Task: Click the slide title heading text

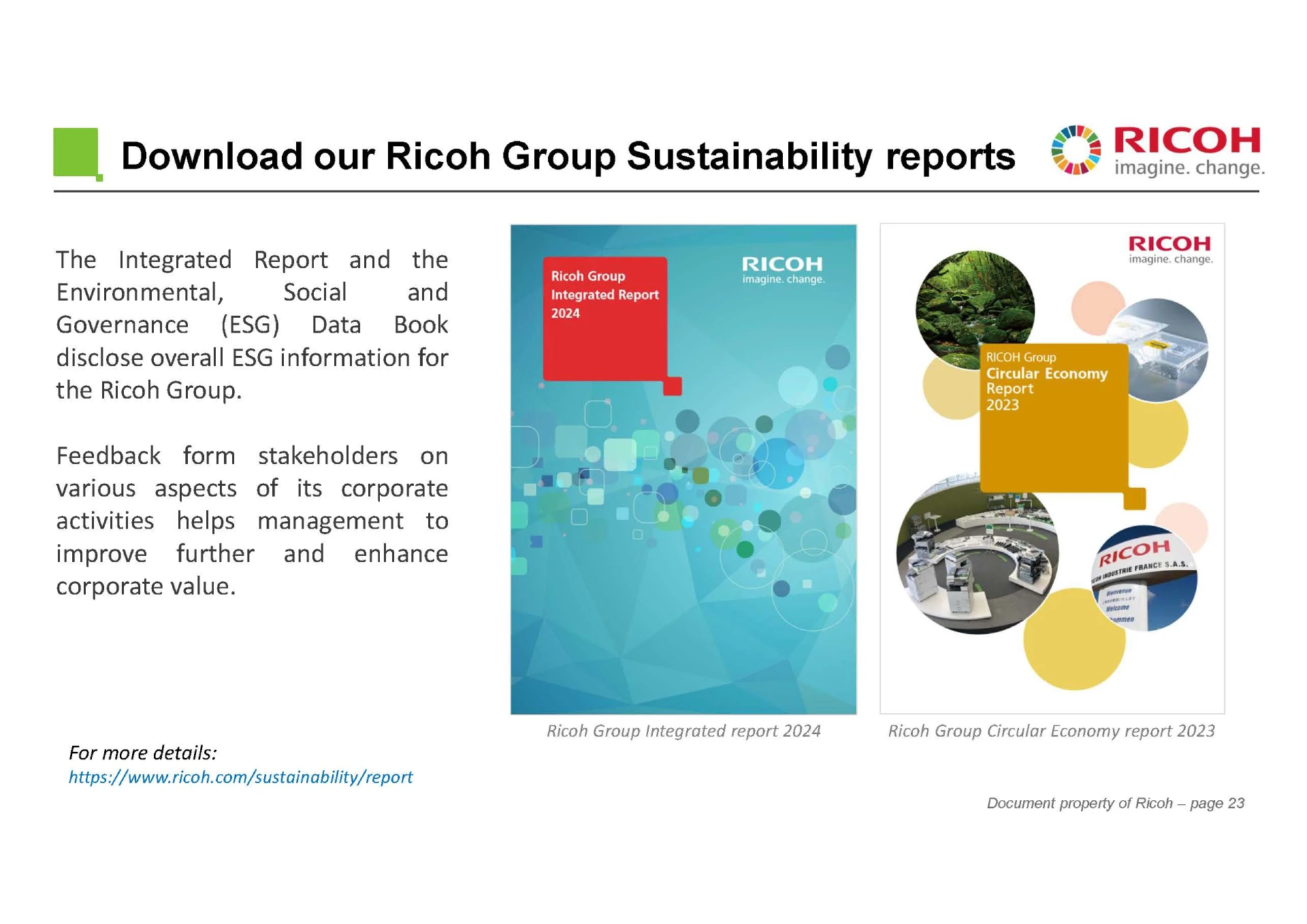Action: click(x=568, y=156)
